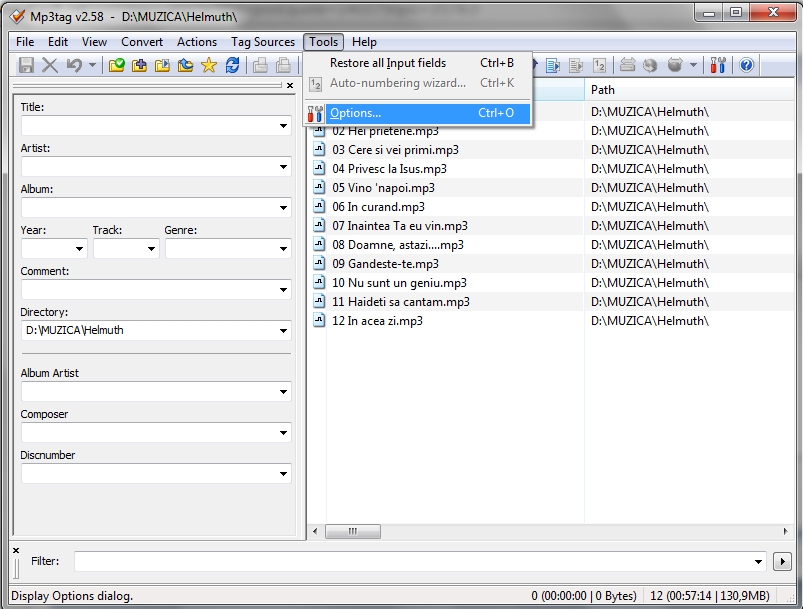The width and height of the screenshot is (803, 609).
Task: Click the blue Help question mark icon
Action: point(747,65)
